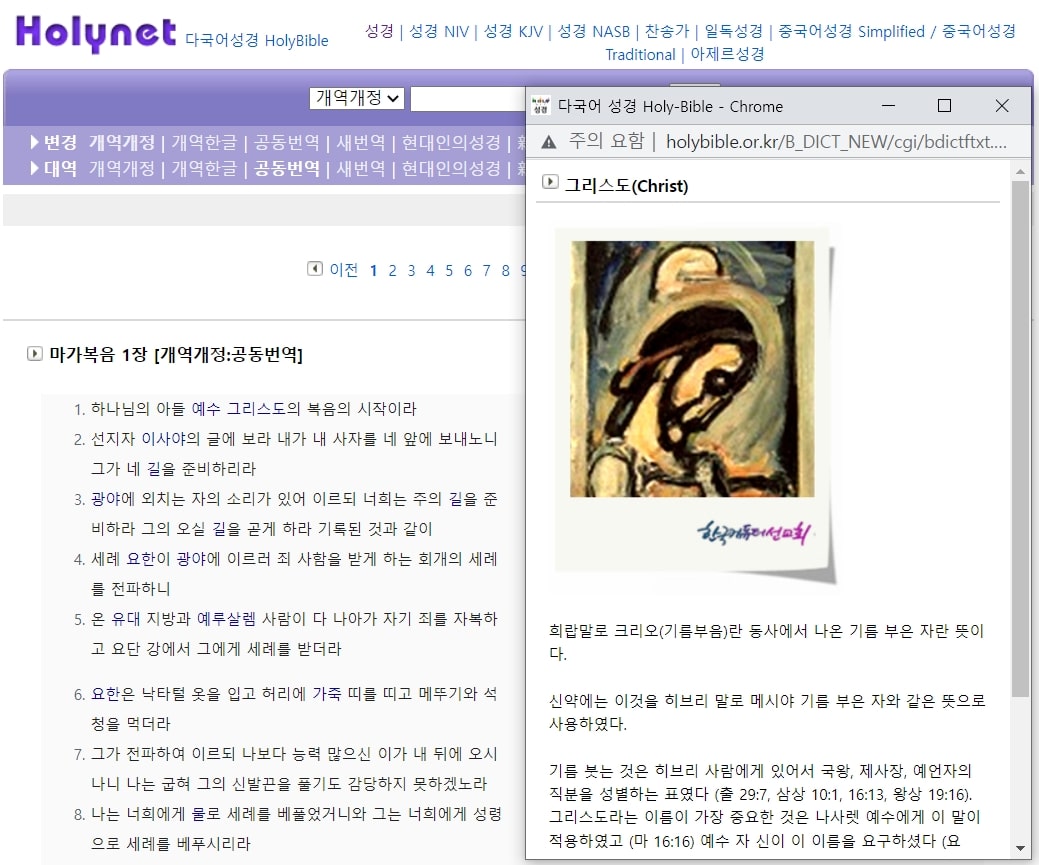Screen dimensions: 1039x865
Task: Click the previous page arrow icon beside 이전
Action: [x=315, y=268]
